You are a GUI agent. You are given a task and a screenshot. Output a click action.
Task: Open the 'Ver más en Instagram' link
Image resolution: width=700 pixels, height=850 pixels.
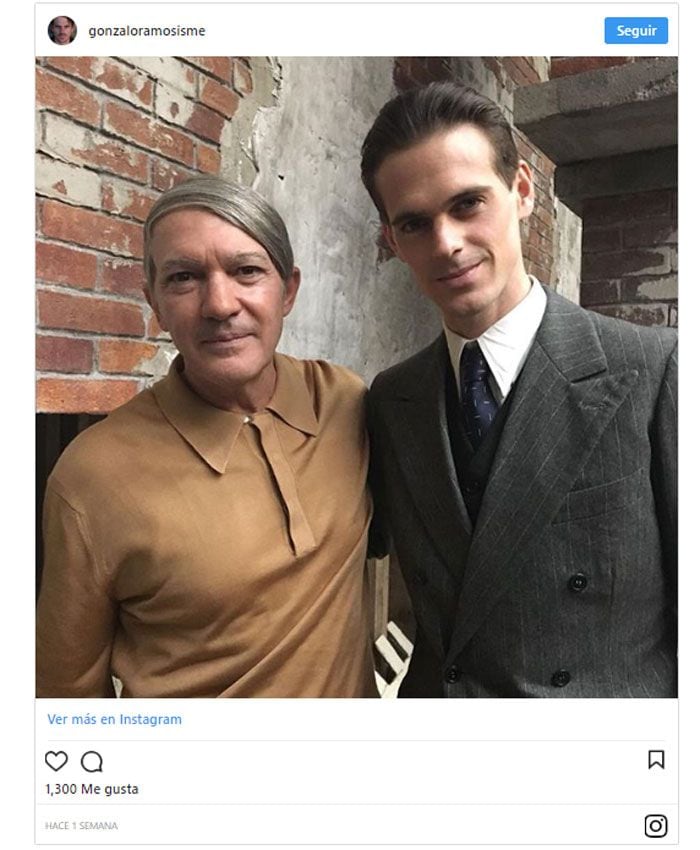pyautogui.click(x=114, y=719)
